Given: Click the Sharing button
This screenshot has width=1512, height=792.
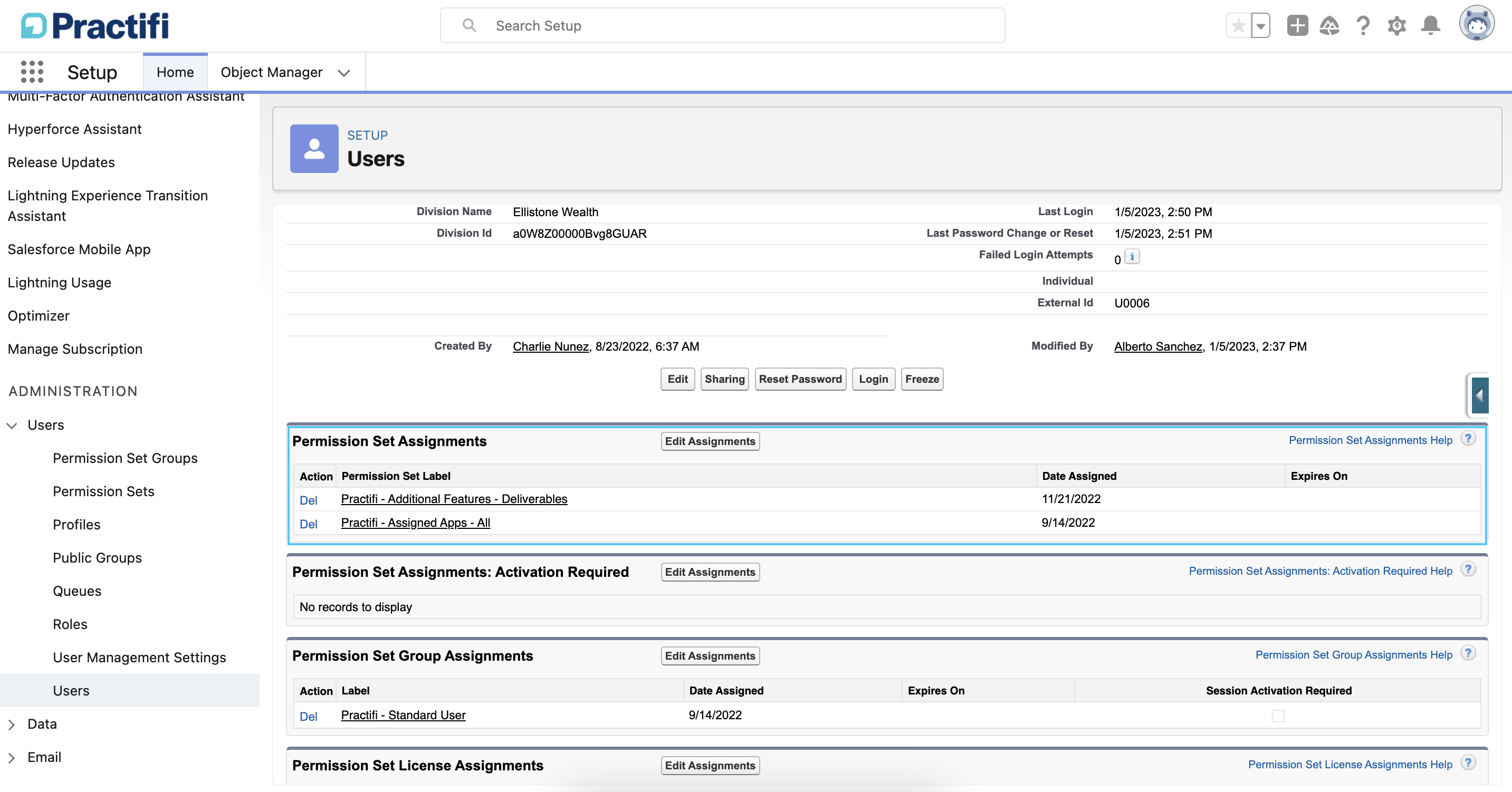Looking at the screenshot, I should click(x=724, y=379).
